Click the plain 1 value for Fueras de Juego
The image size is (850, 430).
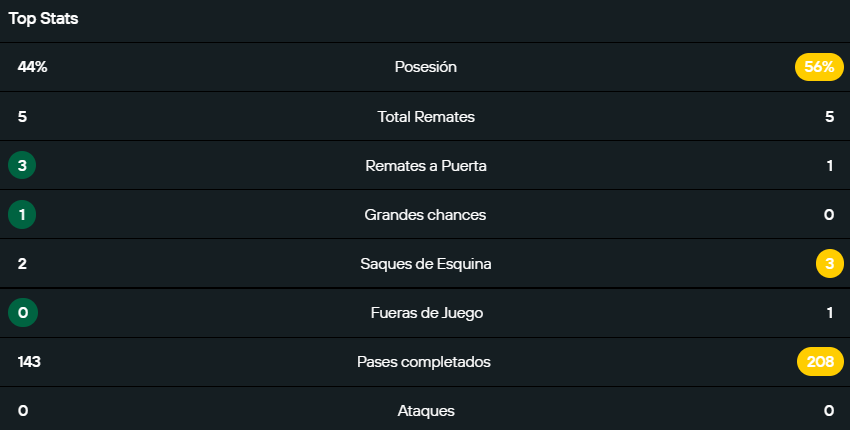(x=829, y=313)
